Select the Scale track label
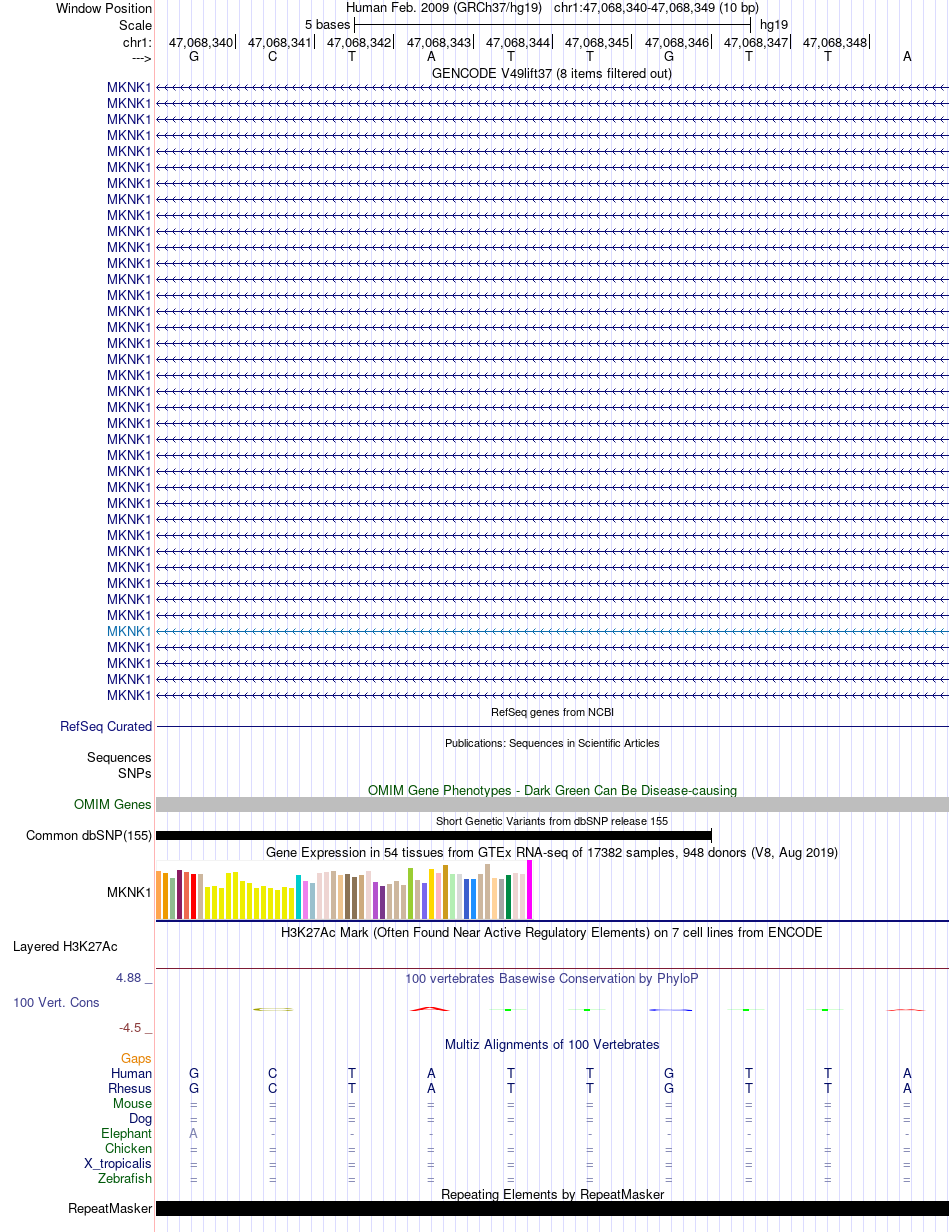Image resolution: width=950 pixels, height=1232 pixels. (x=135, y=25)
